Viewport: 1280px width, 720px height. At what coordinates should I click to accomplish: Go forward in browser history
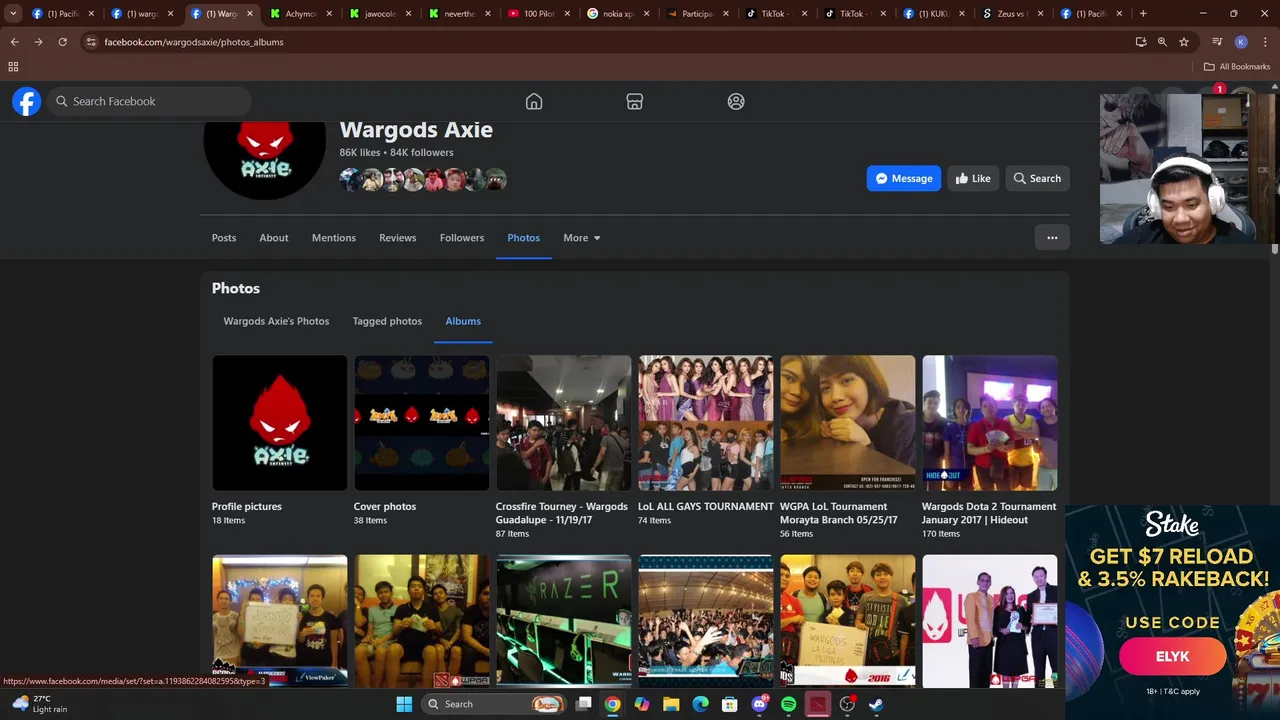pyautogui.click(x=38, y=42)
